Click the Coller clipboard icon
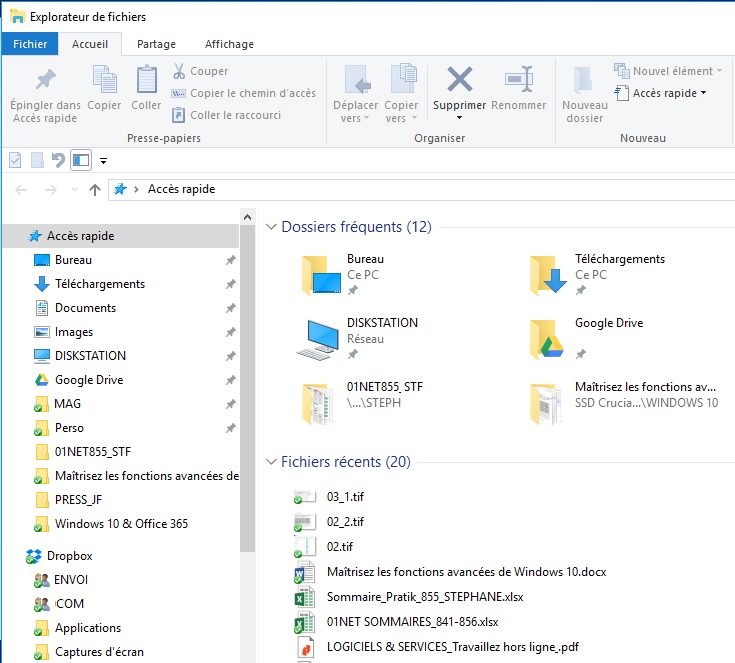 pyautogui.click(x=146, y=79)
